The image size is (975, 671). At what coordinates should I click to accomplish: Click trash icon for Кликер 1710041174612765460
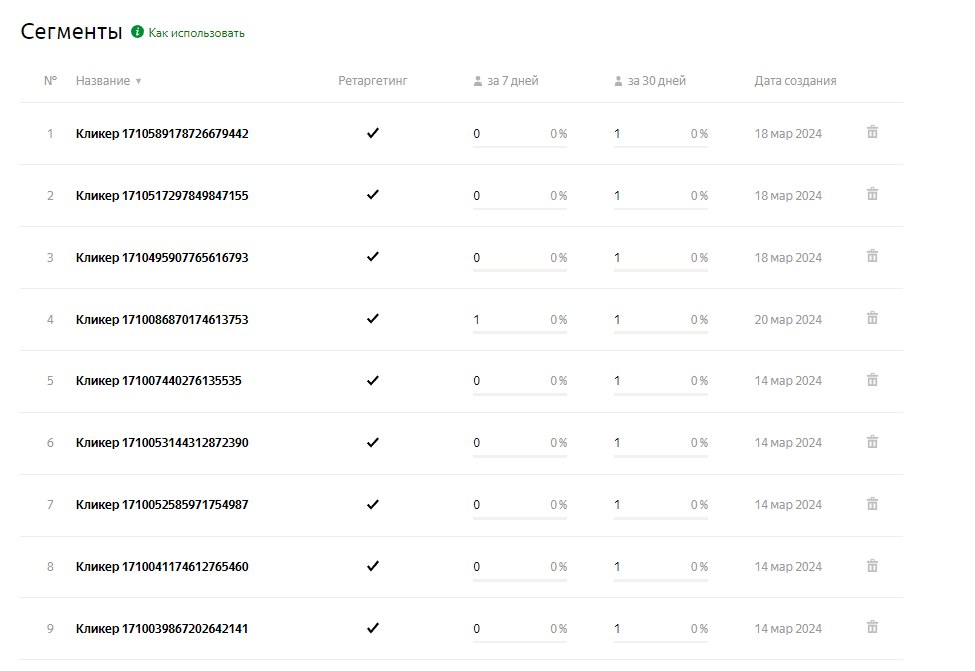(872, 565)
